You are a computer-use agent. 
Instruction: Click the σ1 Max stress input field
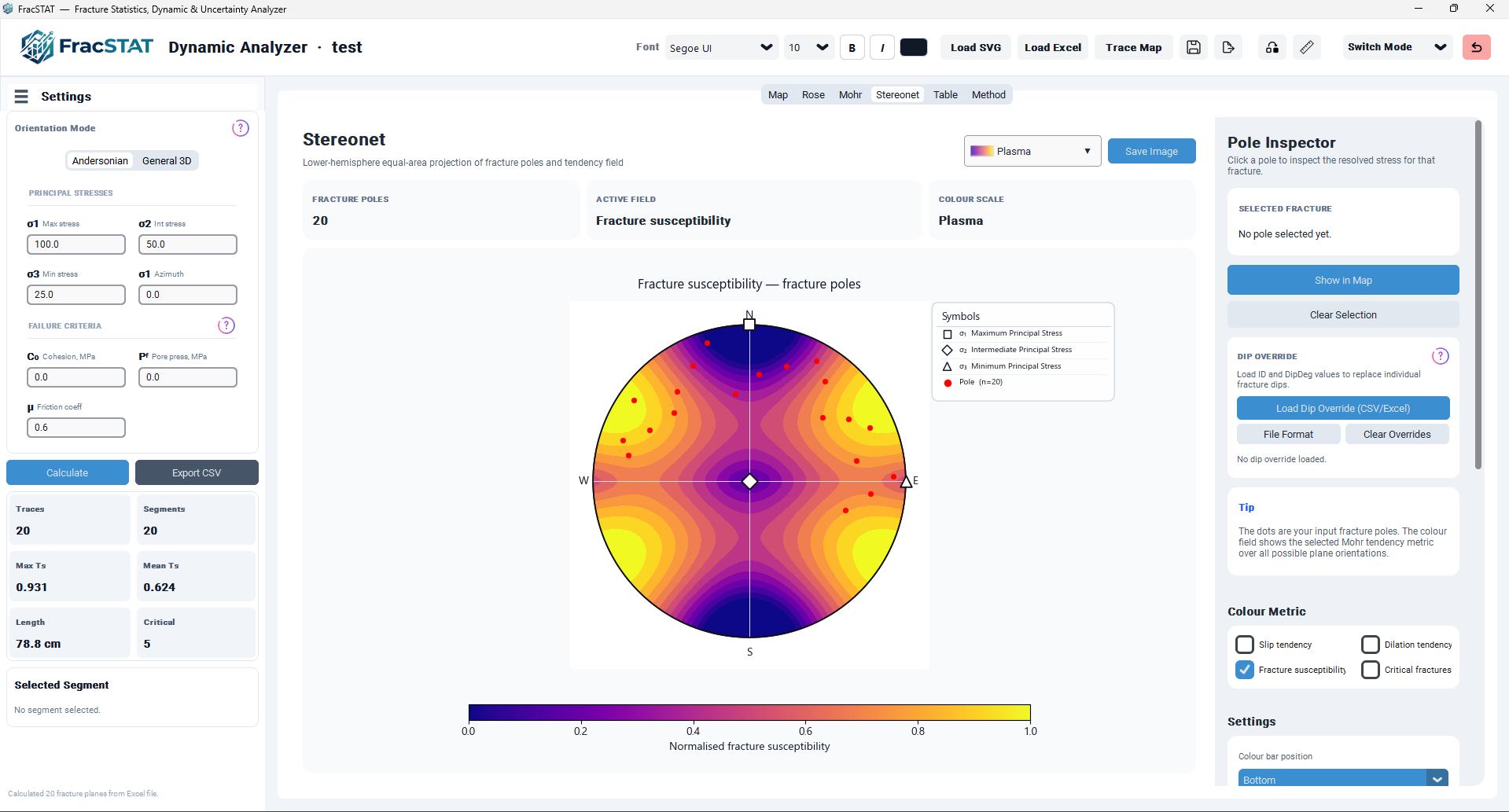pos(76,244)
